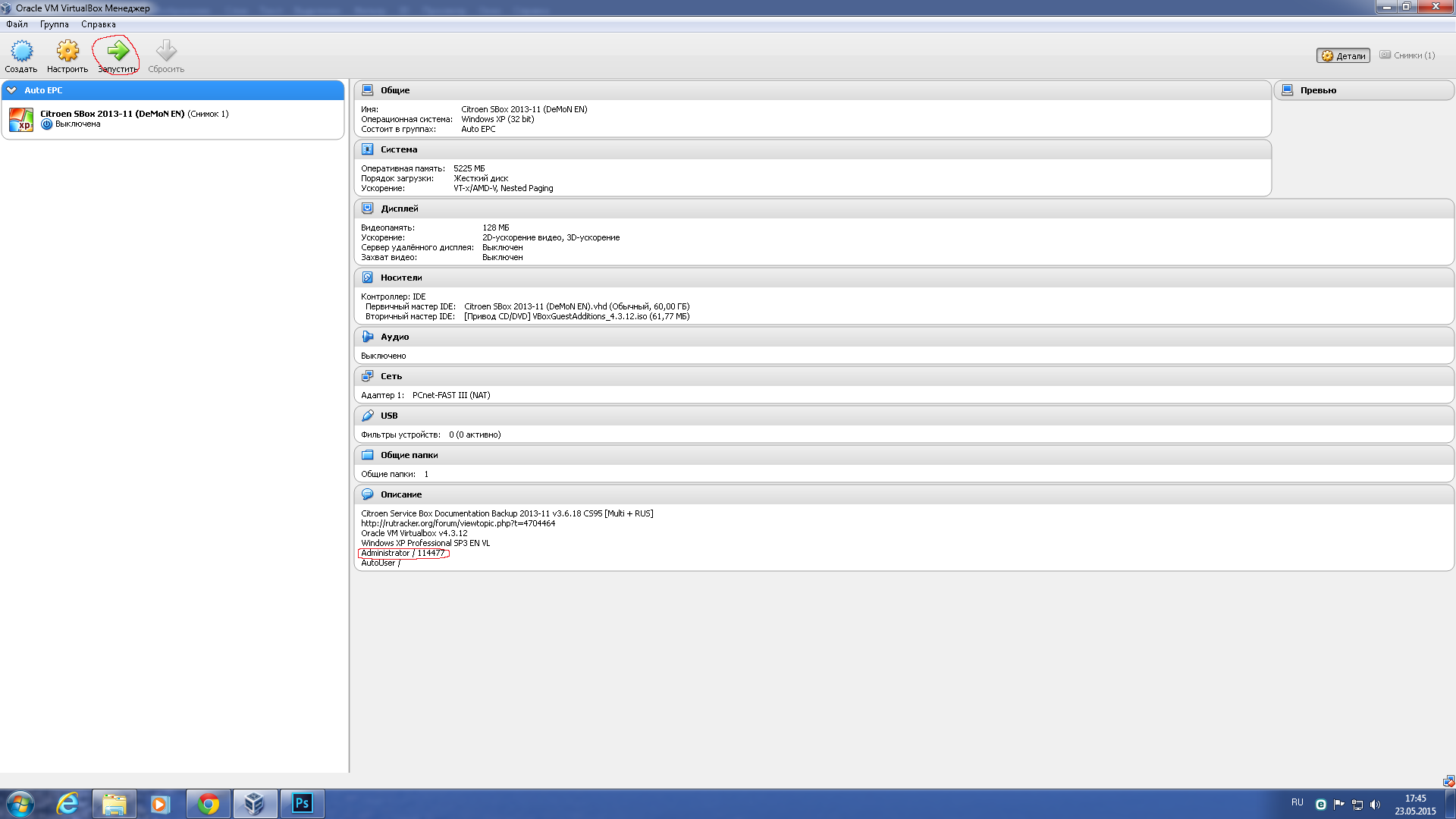Open the Справка menu
This screenshot has width=1456, height=819.
(99, 24)
